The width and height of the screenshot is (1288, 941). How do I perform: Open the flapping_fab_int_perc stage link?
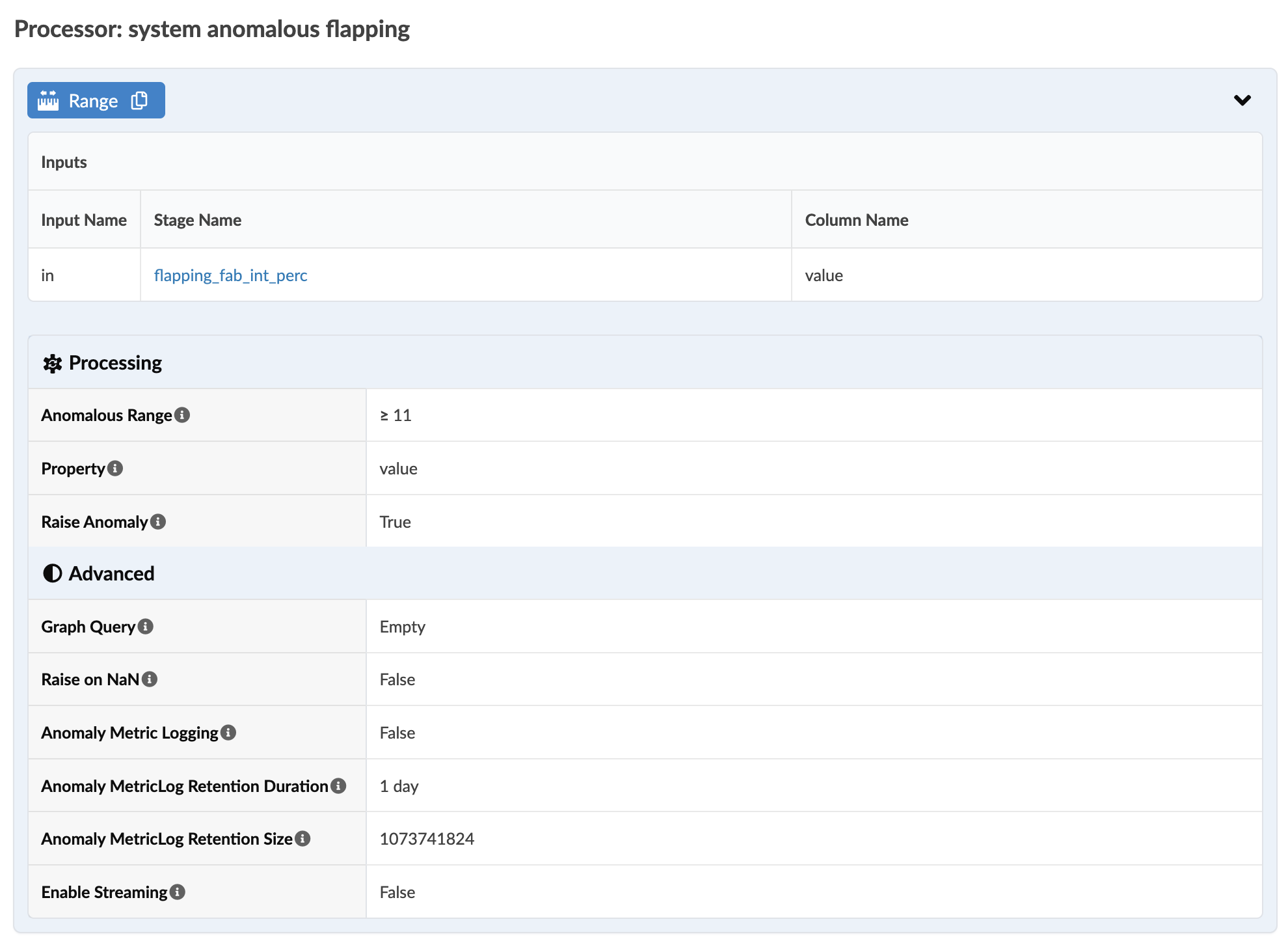(x=230, y=275)
